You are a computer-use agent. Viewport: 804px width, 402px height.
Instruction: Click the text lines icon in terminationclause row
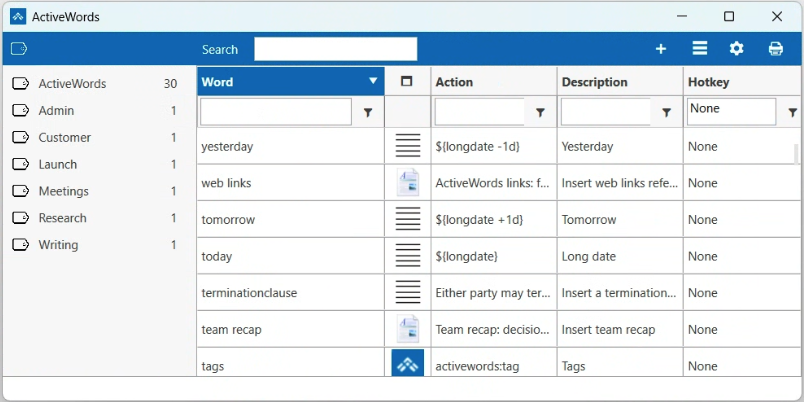pos(408,293)
